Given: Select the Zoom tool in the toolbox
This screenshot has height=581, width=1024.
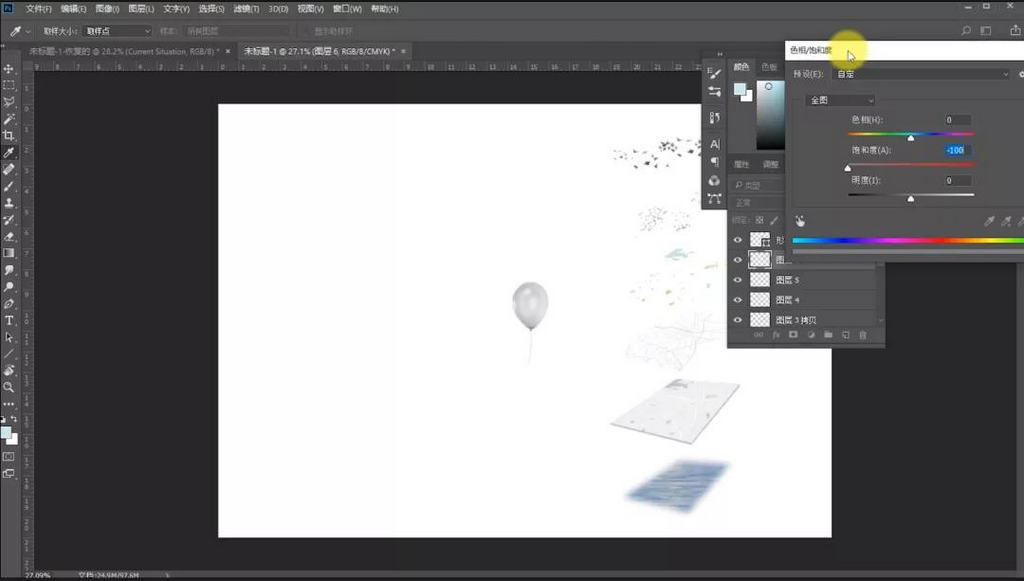Looking at the screenshot, I should (x=9, y=387).
